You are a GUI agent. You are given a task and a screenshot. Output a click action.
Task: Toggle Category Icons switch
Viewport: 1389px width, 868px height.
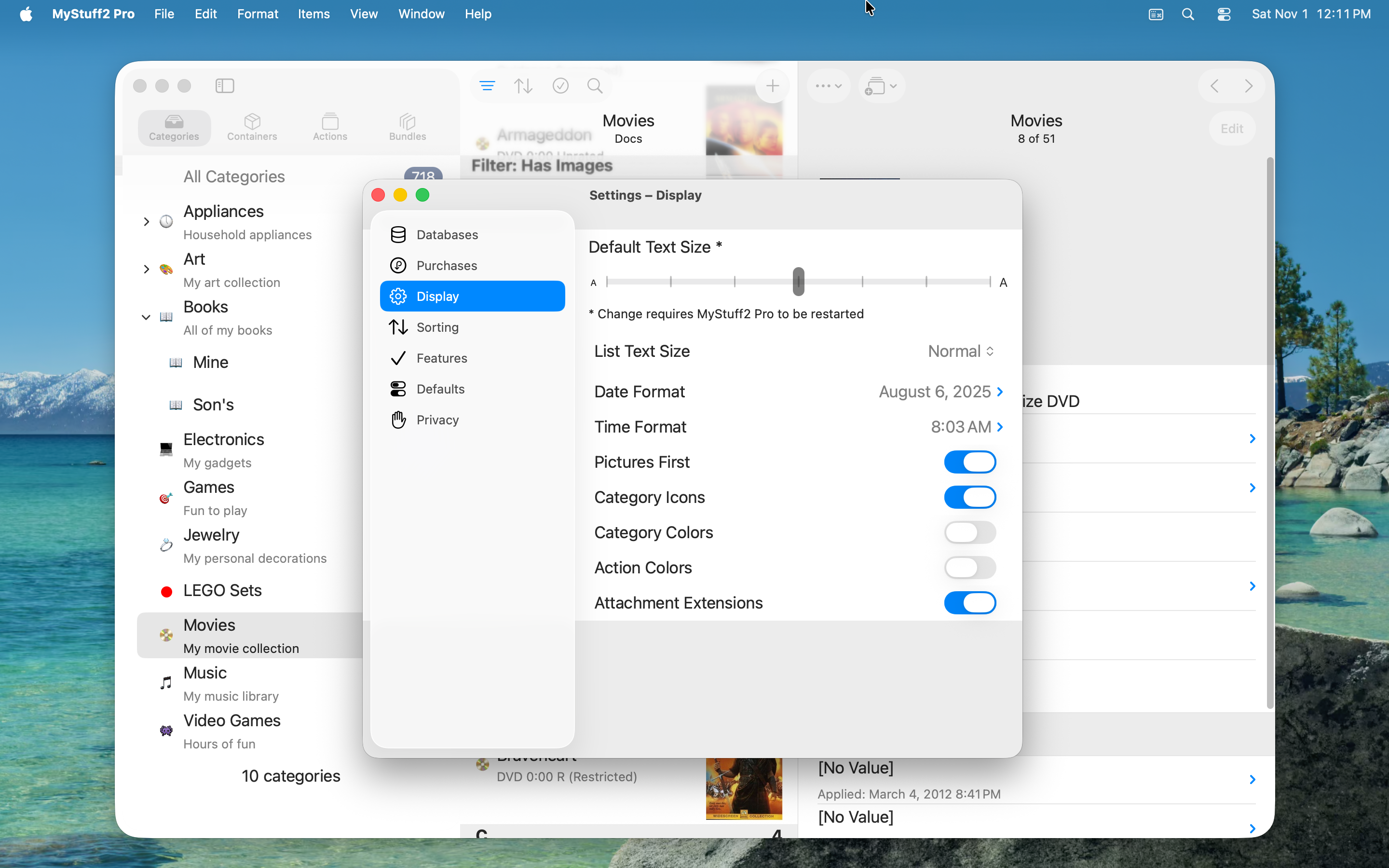click(x=969, y=497)
